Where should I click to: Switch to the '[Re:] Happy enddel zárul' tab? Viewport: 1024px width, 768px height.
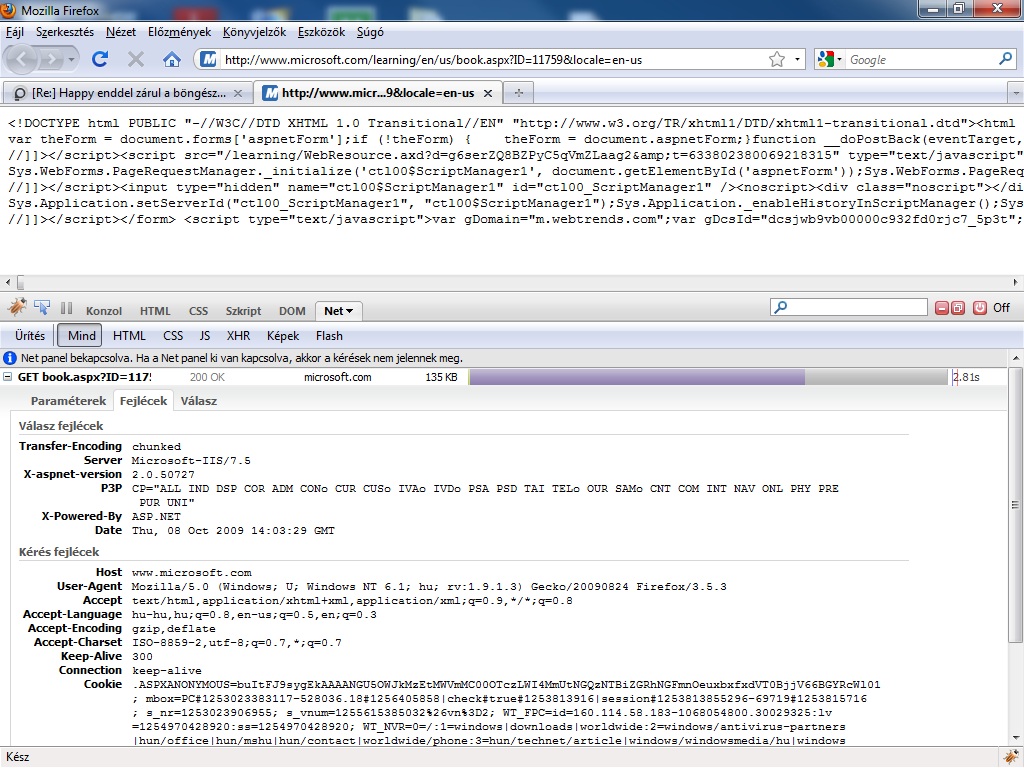tap(128, 93)
